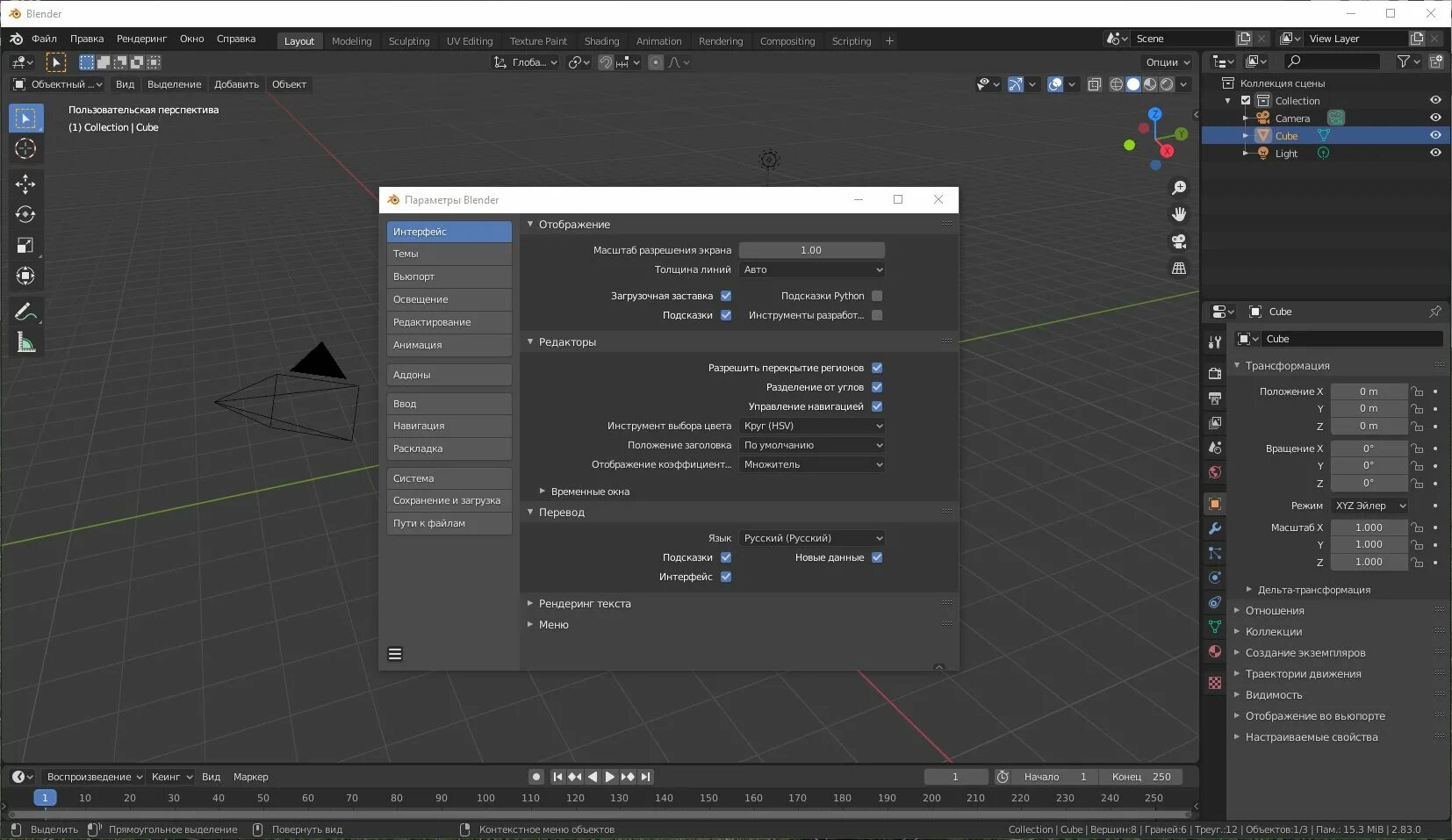Toggle camera view icon in viewport
Screen dimensions: 1452x840
[x=1179, y=241]
